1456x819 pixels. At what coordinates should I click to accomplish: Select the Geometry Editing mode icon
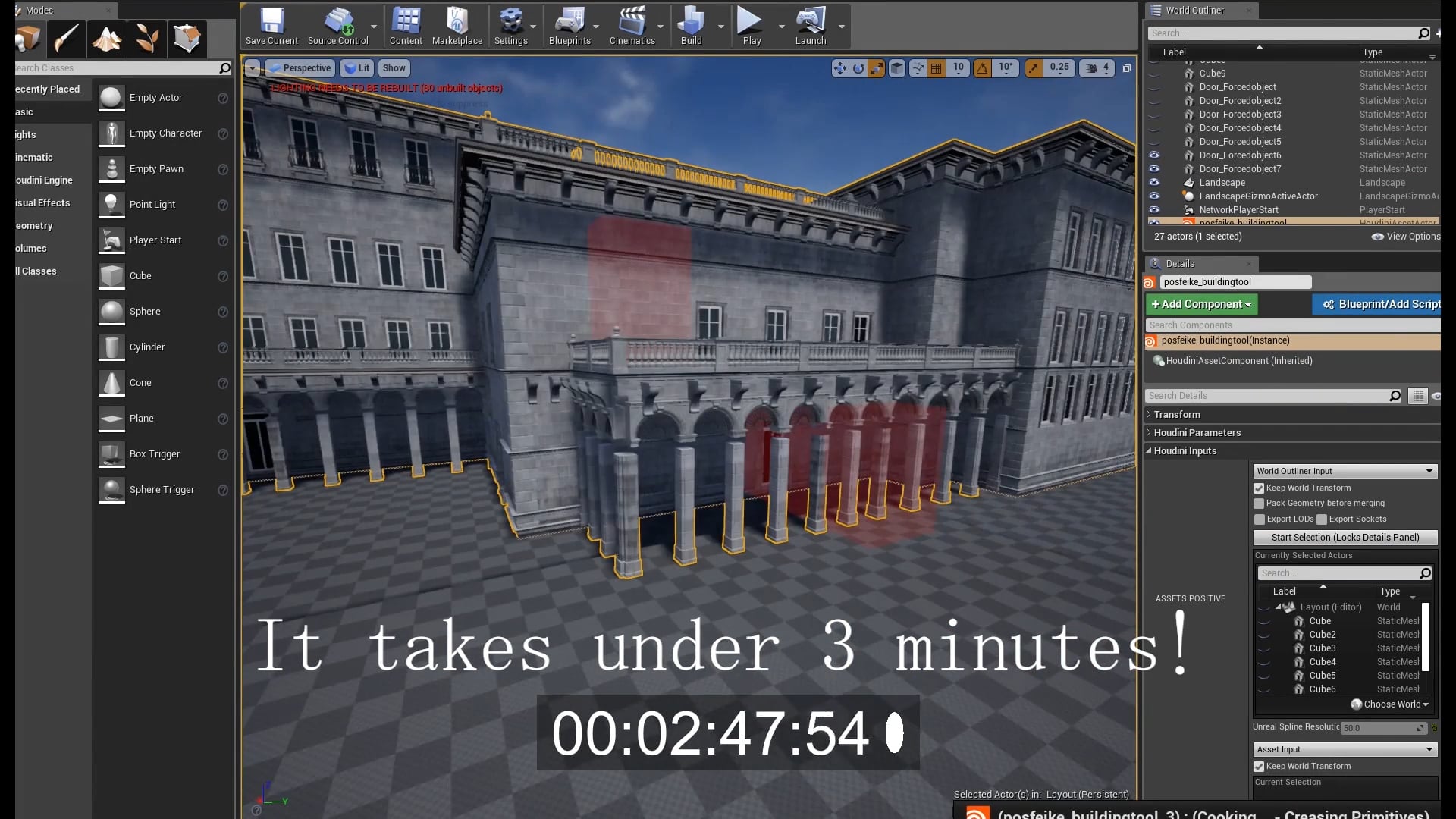187,39
